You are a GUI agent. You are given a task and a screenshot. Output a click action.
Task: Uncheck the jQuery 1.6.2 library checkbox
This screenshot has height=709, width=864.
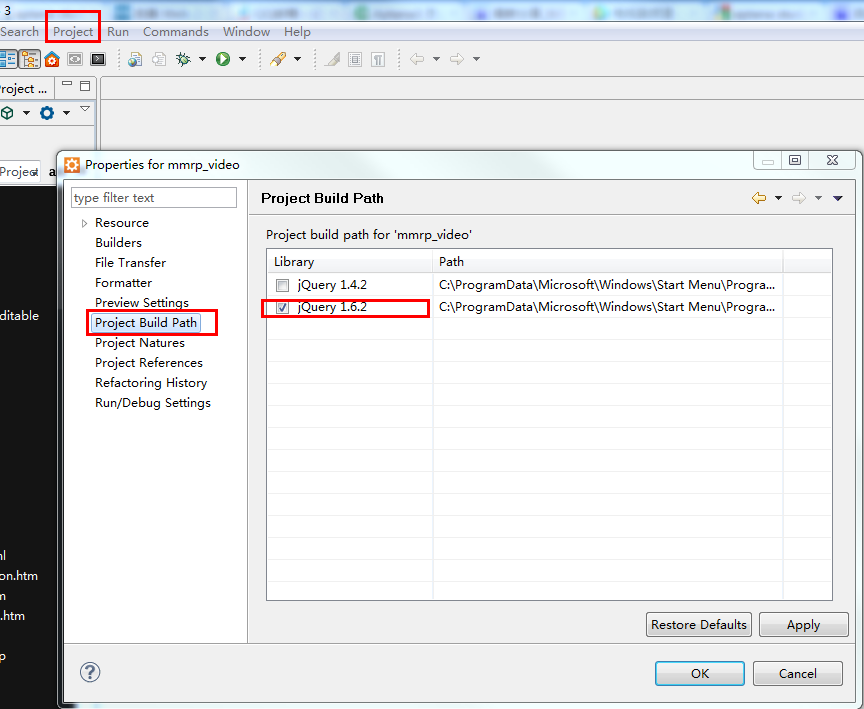click(283, 307)
